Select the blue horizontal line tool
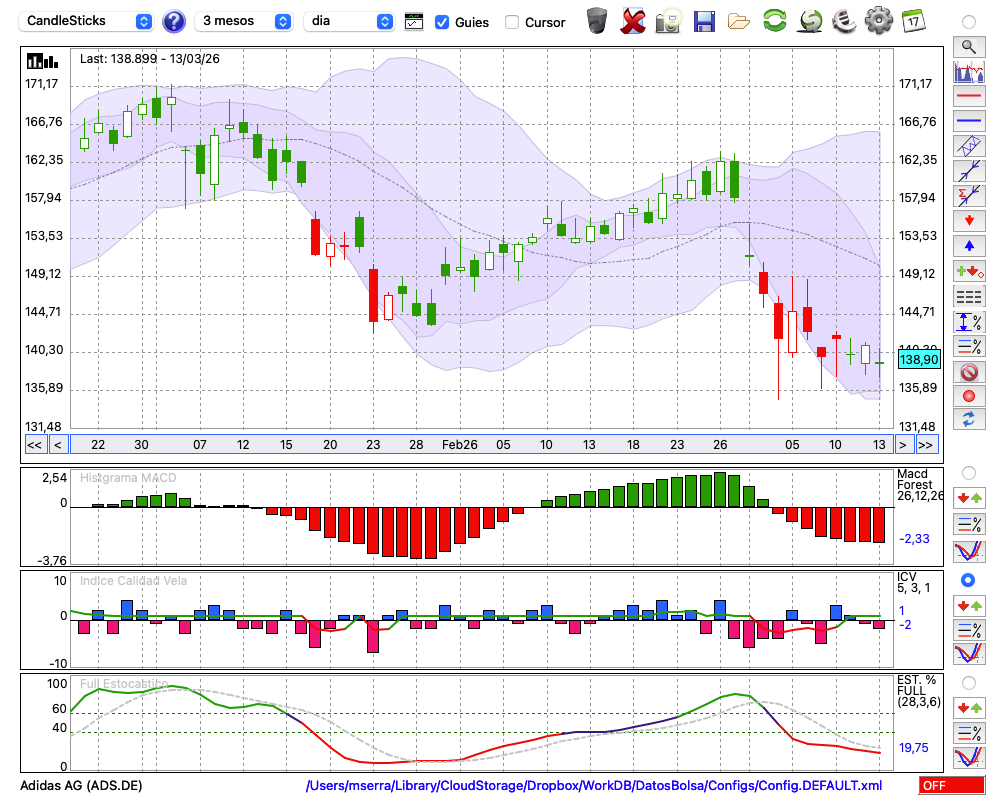Image resolution: width=1000 pixels, height=800 pixels. click(x=969, y=121)
